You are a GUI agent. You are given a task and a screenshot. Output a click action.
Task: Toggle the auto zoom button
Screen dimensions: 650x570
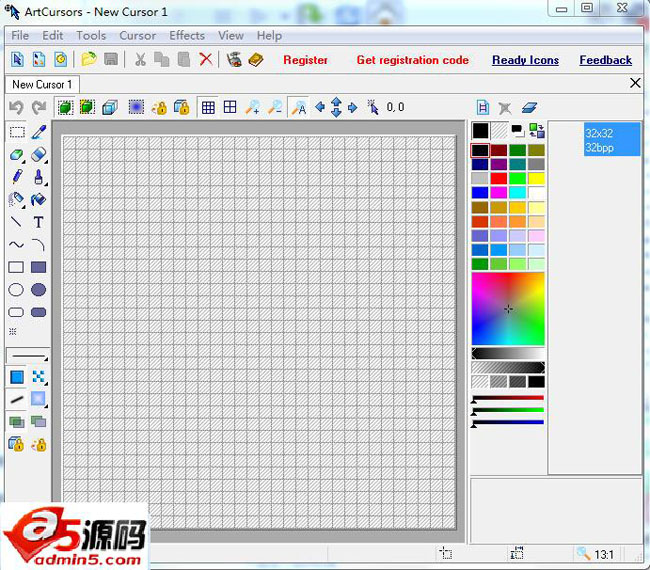point(298,107)
